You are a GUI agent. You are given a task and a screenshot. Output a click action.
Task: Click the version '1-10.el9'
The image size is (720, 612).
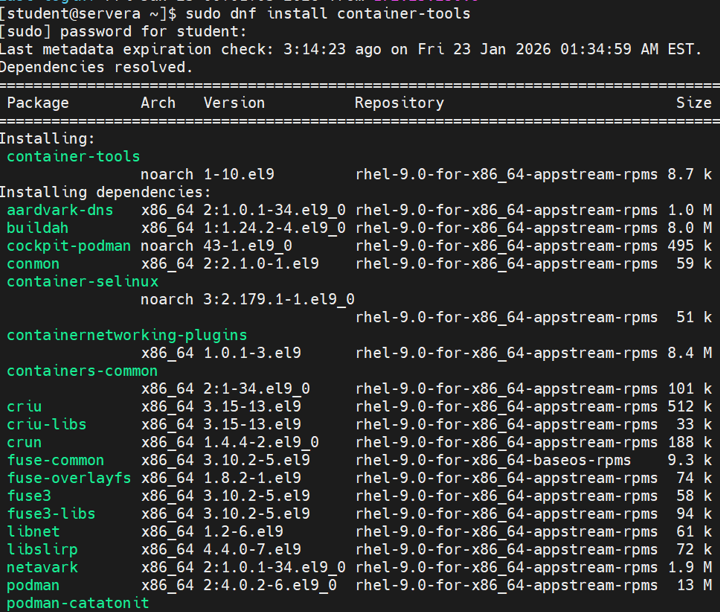(x=239, y=174)
